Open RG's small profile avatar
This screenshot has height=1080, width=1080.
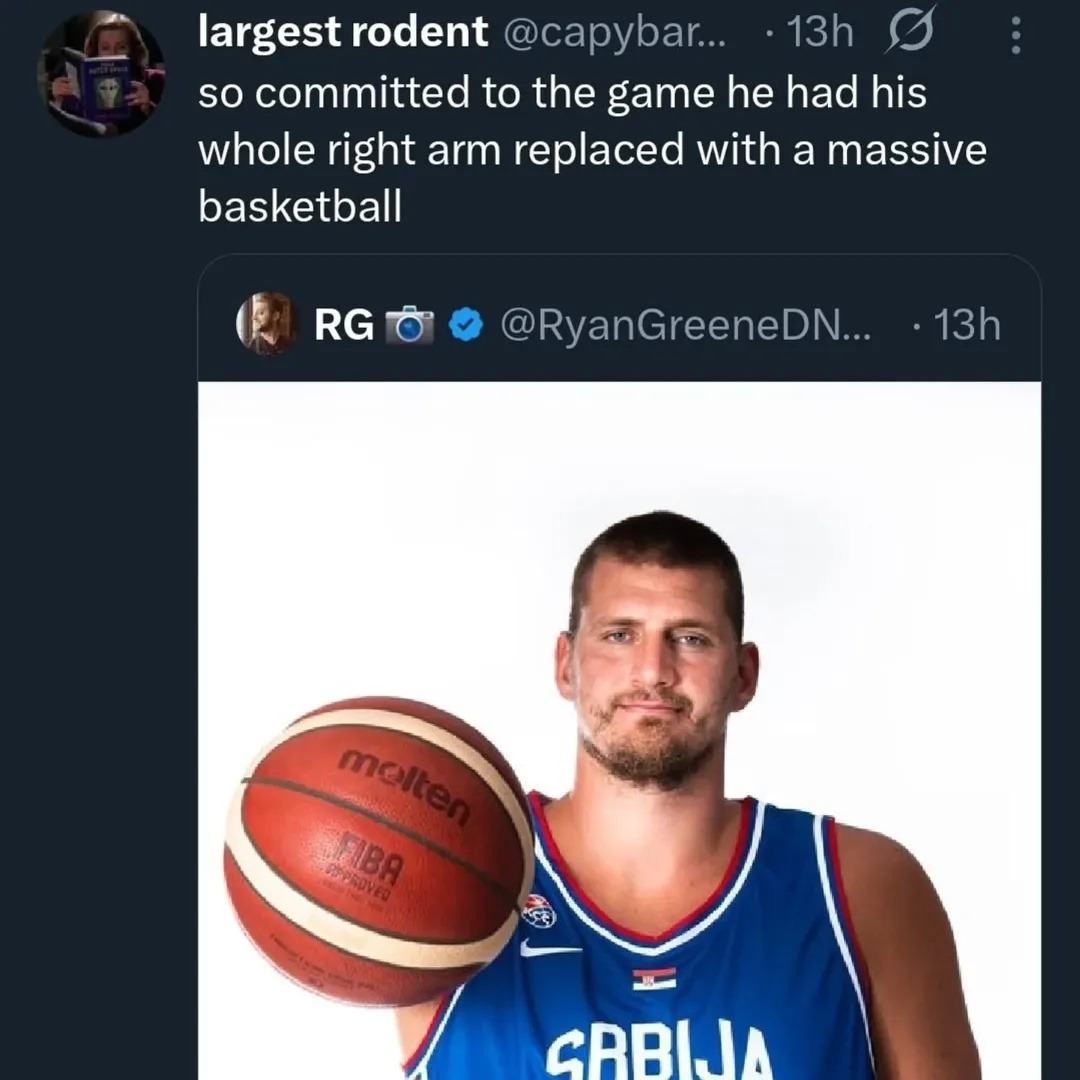(267, 324)
